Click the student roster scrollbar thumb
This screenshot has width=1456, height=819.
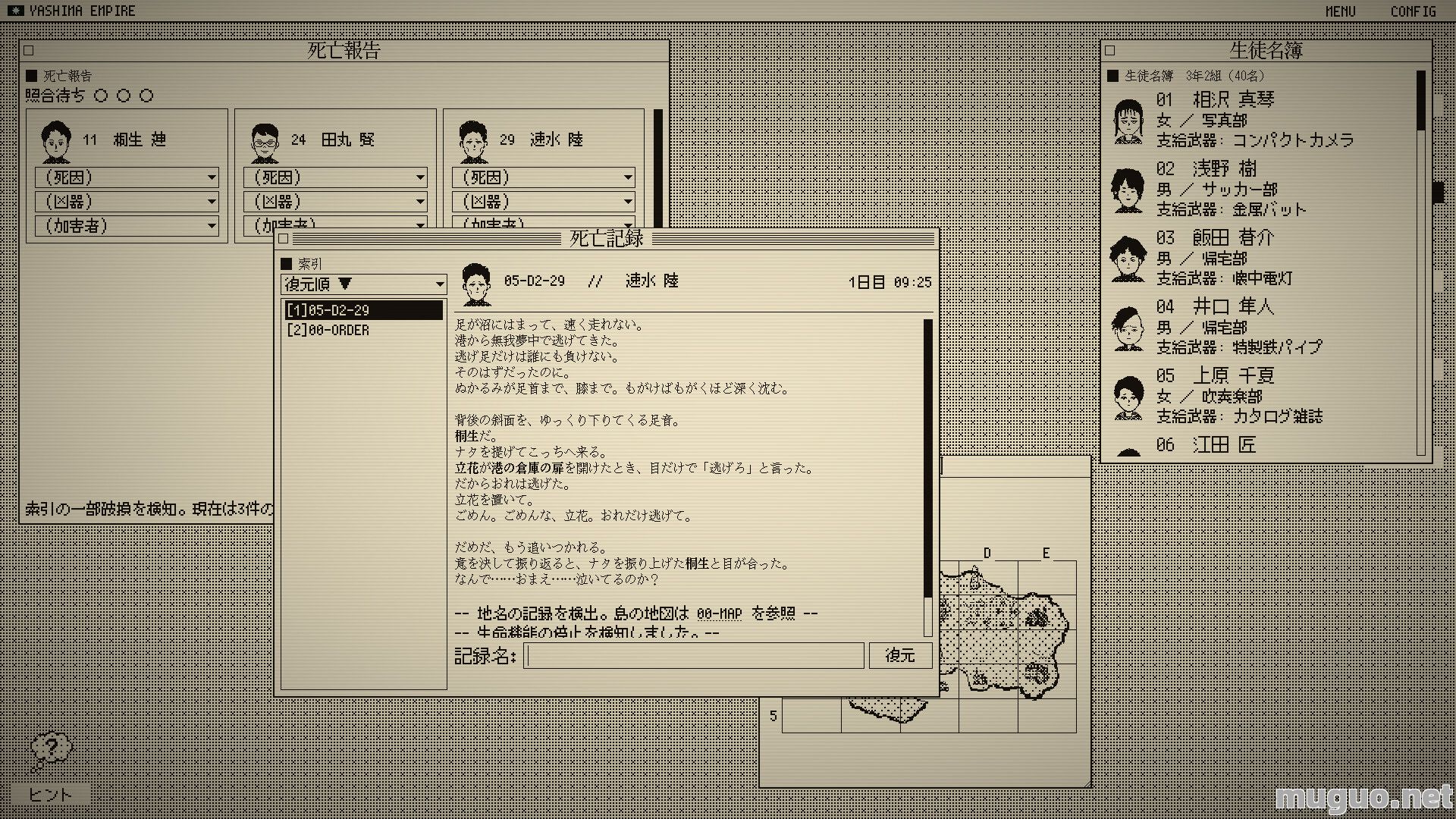[1421, 102]
